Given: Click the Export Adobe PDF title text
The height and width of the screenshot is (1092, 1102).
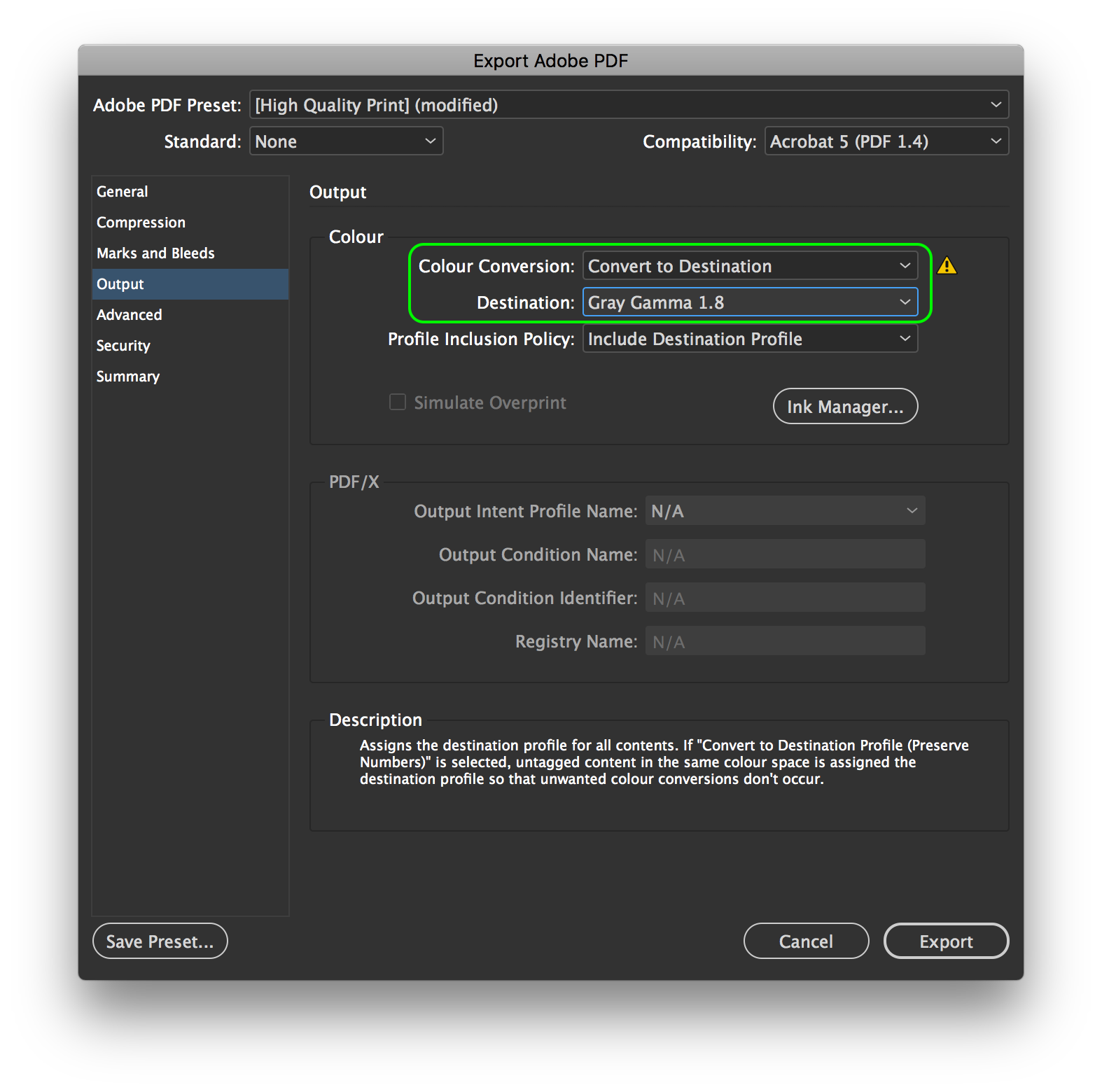Looking at the screenshot, I should (x=551, y=61).
